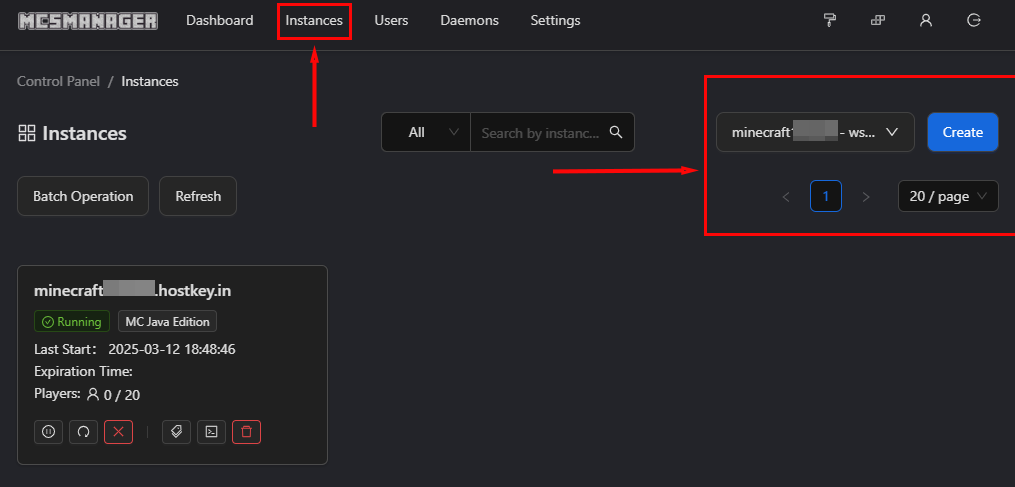Focus the search by instance name field
1015x487 pixels.
pyautogui.click(x=542, y=132)
